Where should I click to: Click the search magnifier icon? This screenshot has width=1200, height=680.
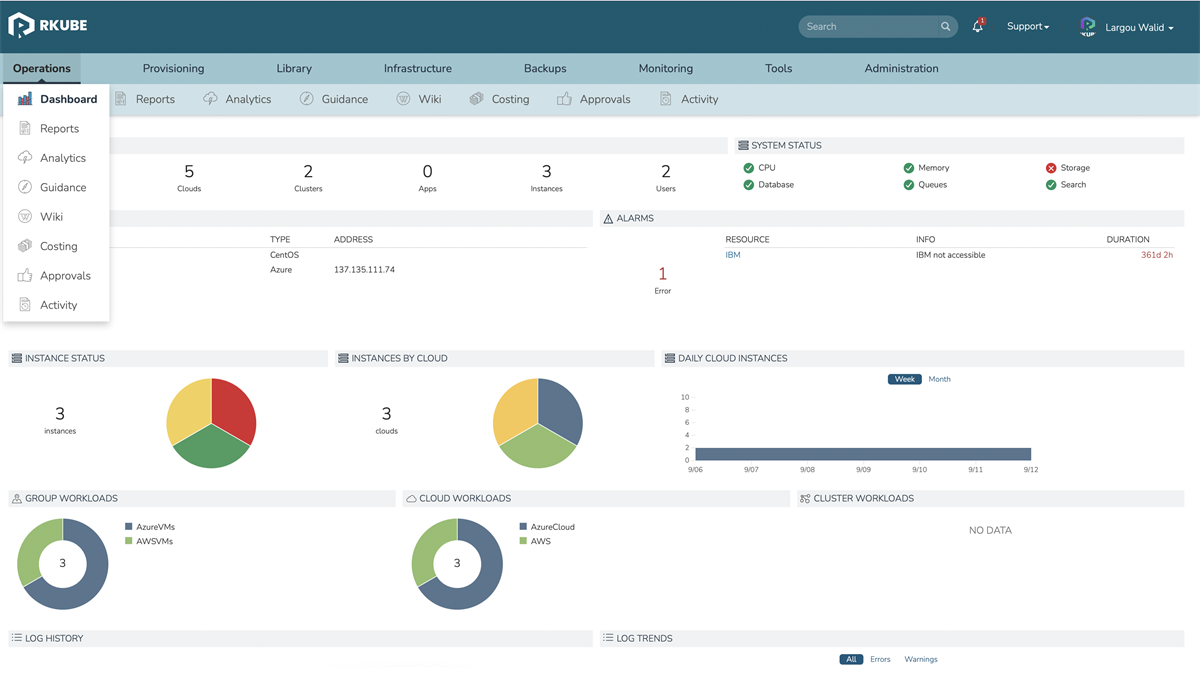pyautogui.click(x=945, y=27)
